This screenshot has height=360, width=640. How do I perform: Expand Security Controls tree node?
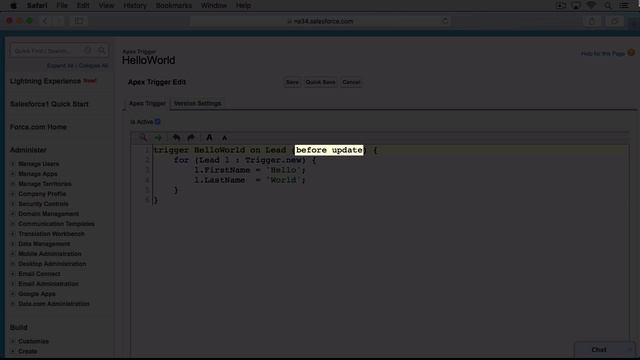(13, 204)
